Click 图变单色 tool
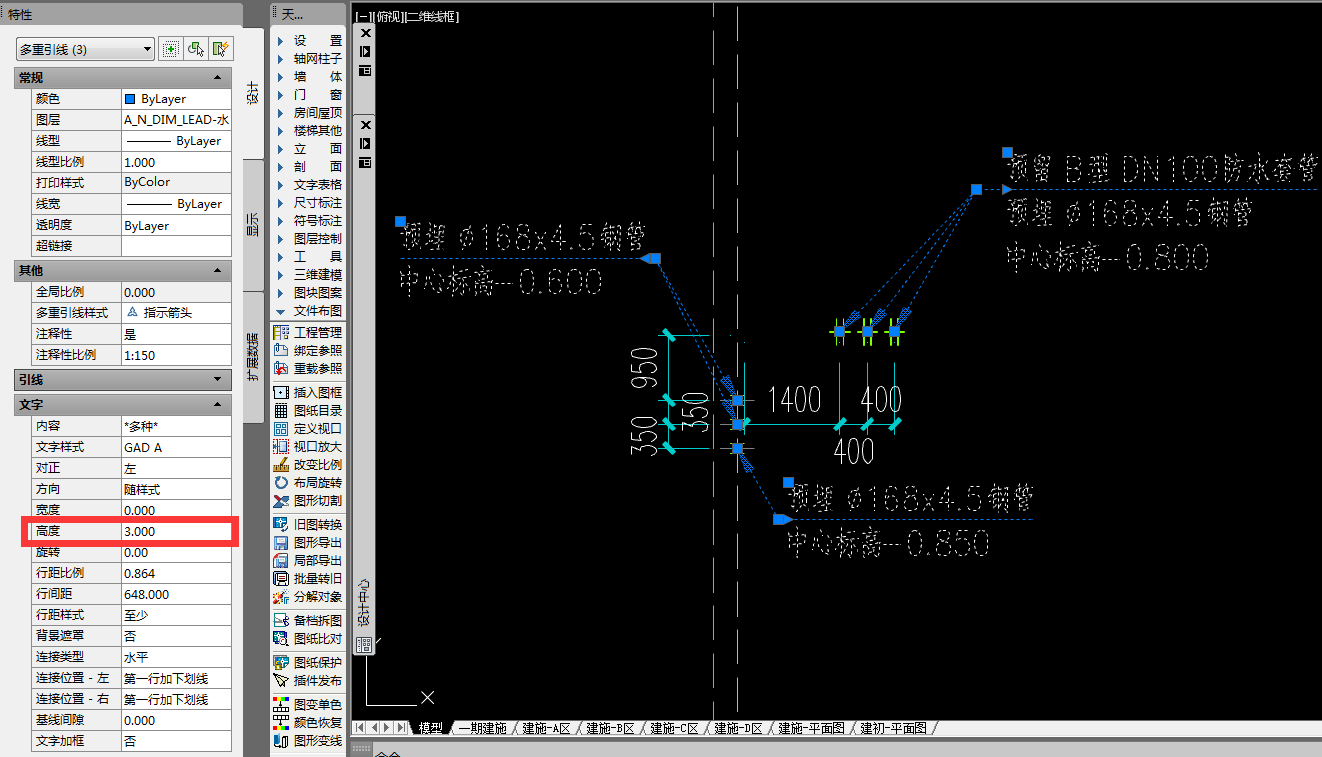Image resolution: width=1322 pixels, height=757 pixels. [x=308, y=704]
